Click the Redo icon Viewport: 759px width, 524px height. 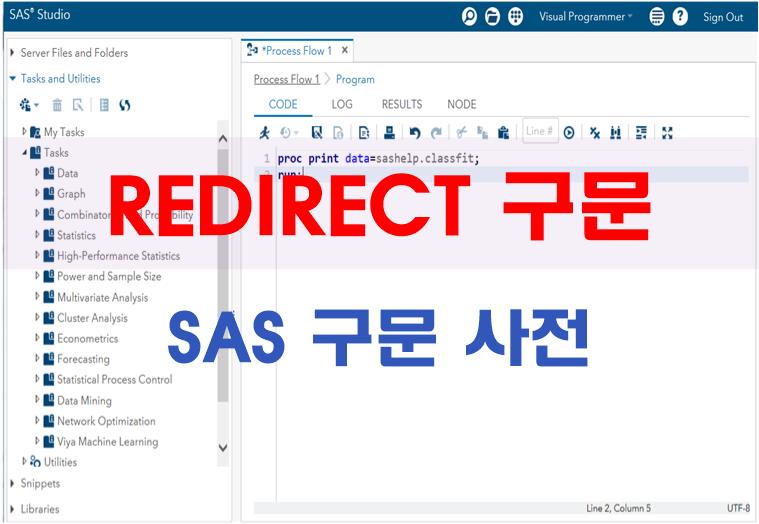pos(436,133)
